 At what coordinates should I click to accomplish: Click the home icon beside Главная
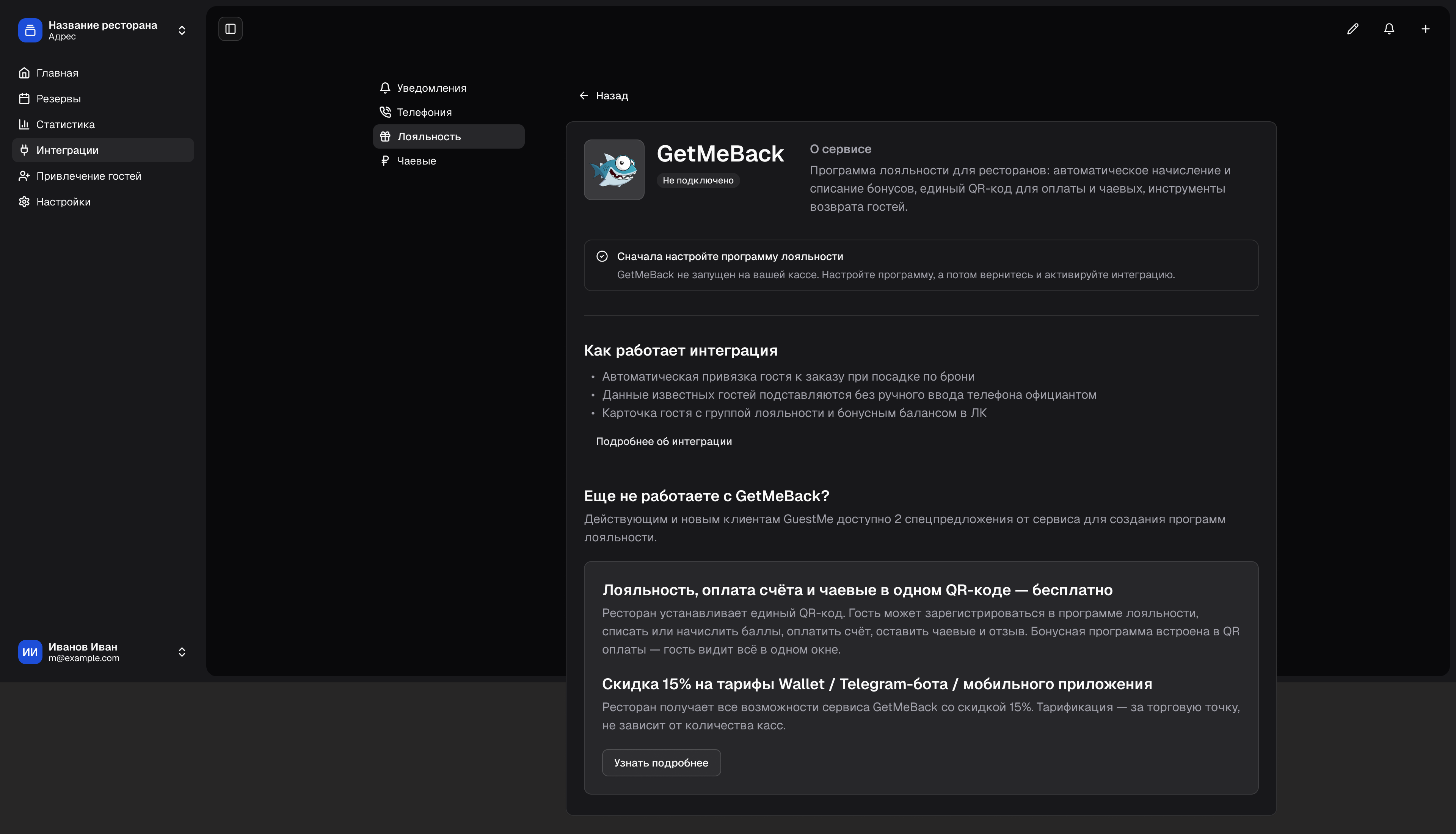(x=24, y=73)
